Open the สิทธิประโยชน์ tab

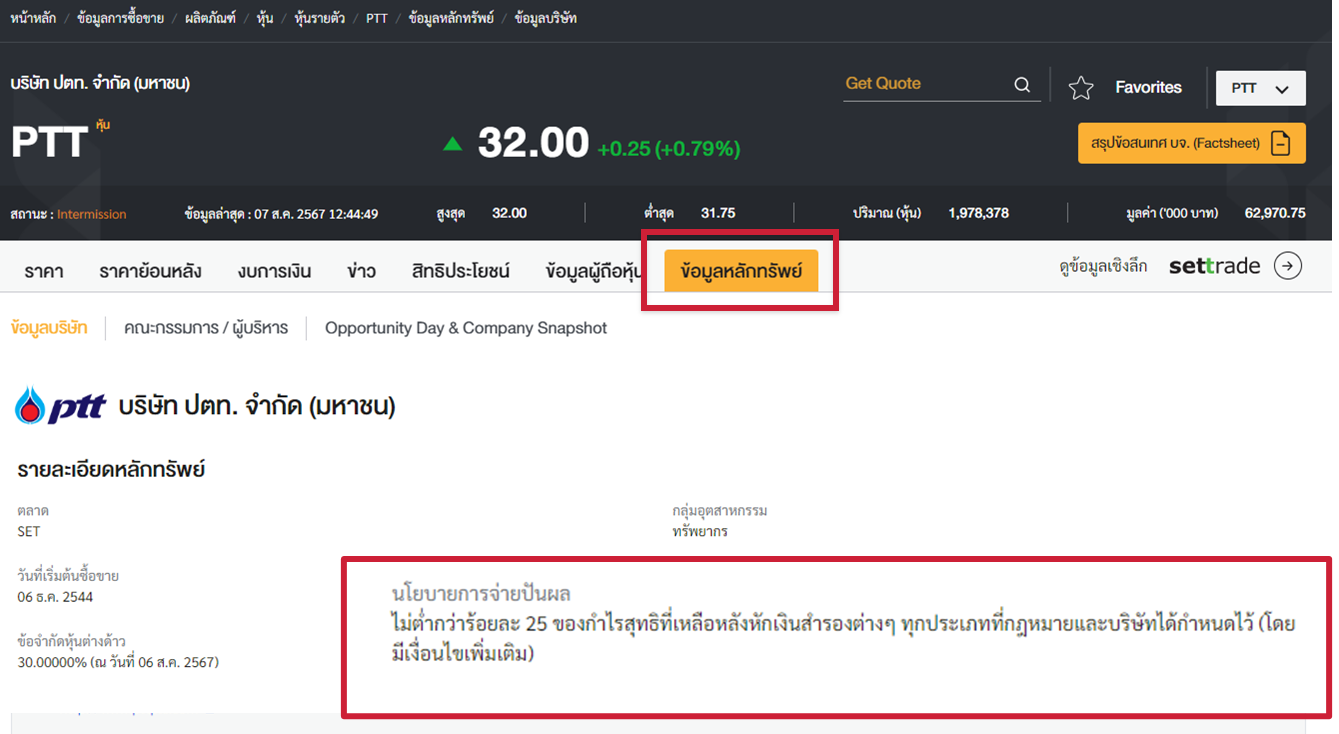point(461,271)
